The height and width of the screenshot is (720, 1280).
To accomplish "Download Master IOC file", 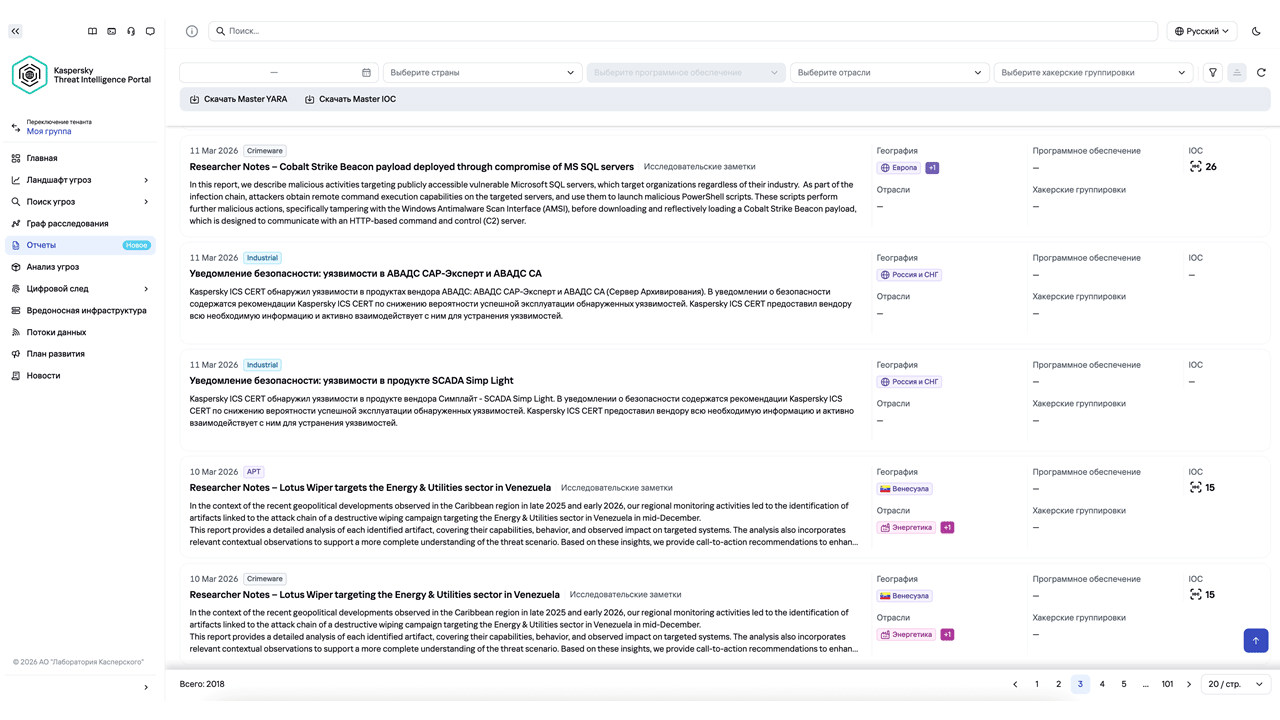I will 350,99.
